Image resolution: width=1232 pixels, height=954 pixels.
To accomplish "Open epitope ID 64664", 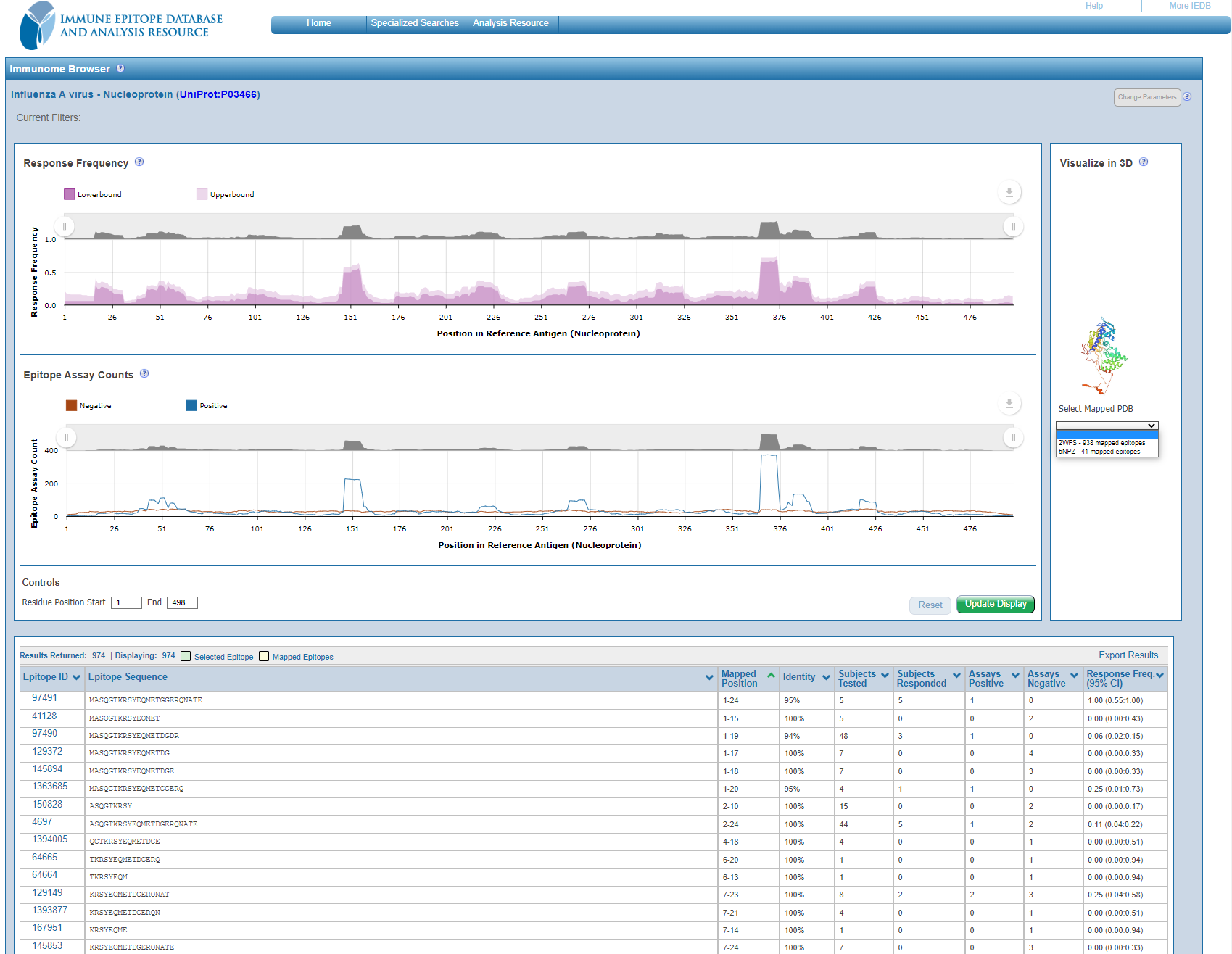I will [x=44, y=875].
